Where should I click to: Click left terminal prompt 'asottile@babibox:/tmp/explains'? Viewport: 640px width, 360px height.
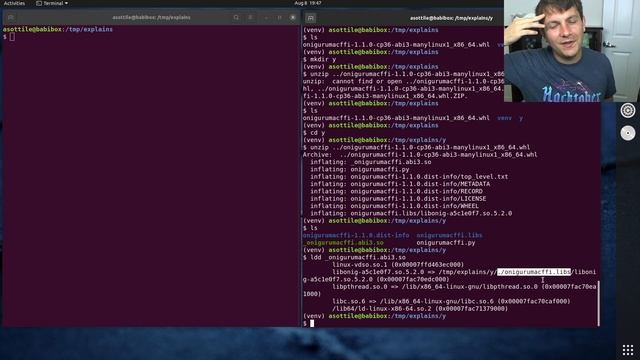58,29
